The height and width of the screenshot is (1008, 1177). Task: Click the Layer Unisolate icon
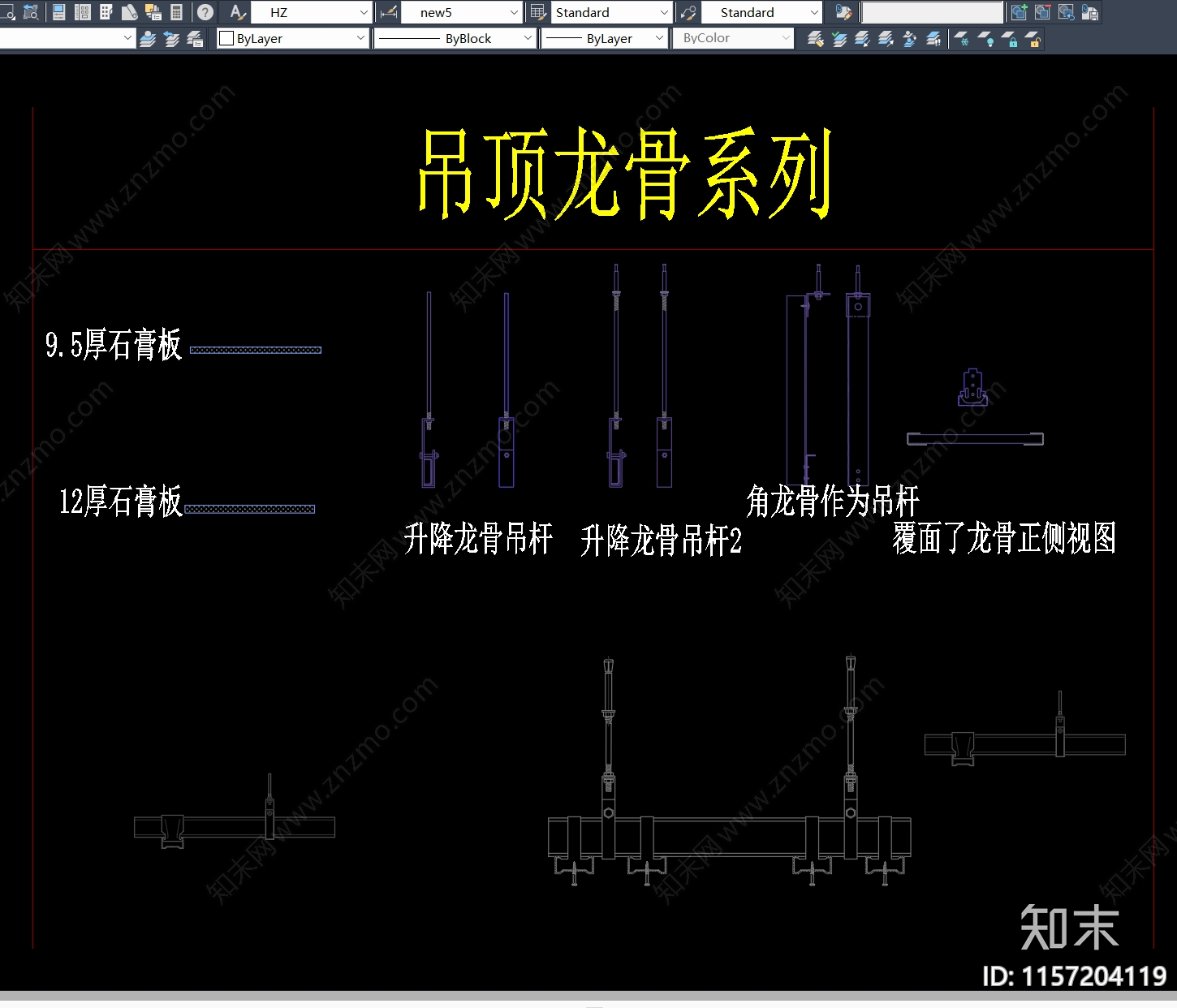click(886, 38)
